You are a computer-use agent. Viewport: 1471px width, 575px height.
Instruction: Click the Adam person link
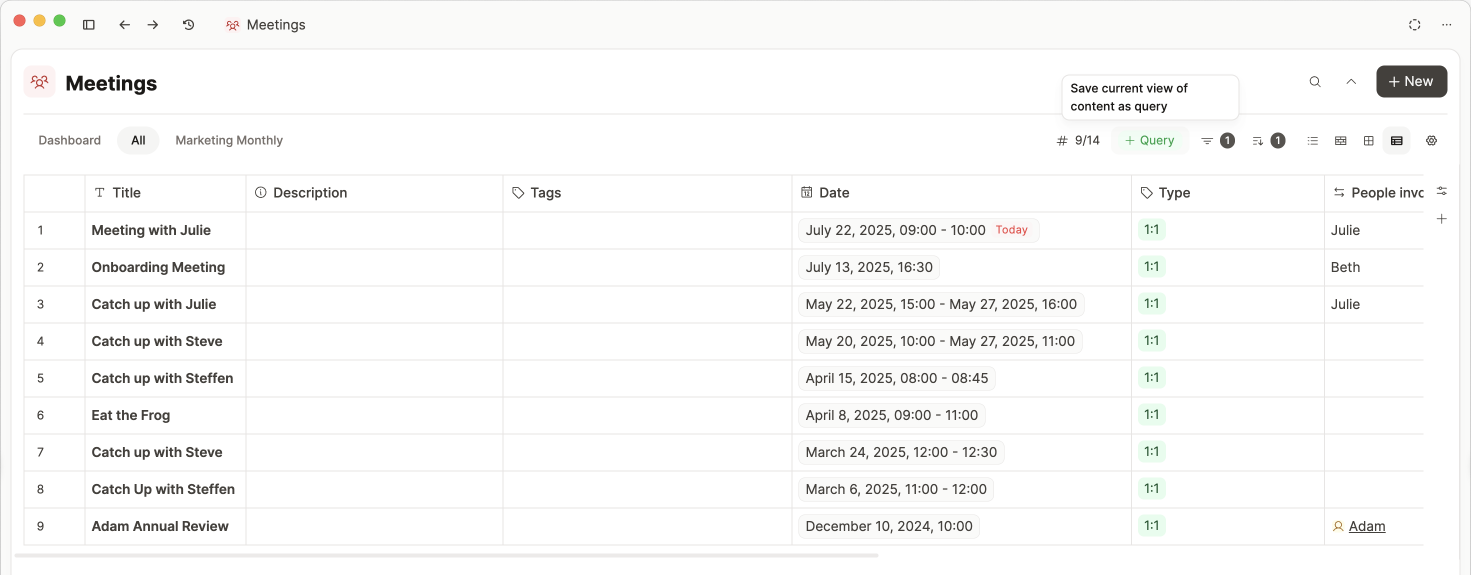tap(1366, 526)
